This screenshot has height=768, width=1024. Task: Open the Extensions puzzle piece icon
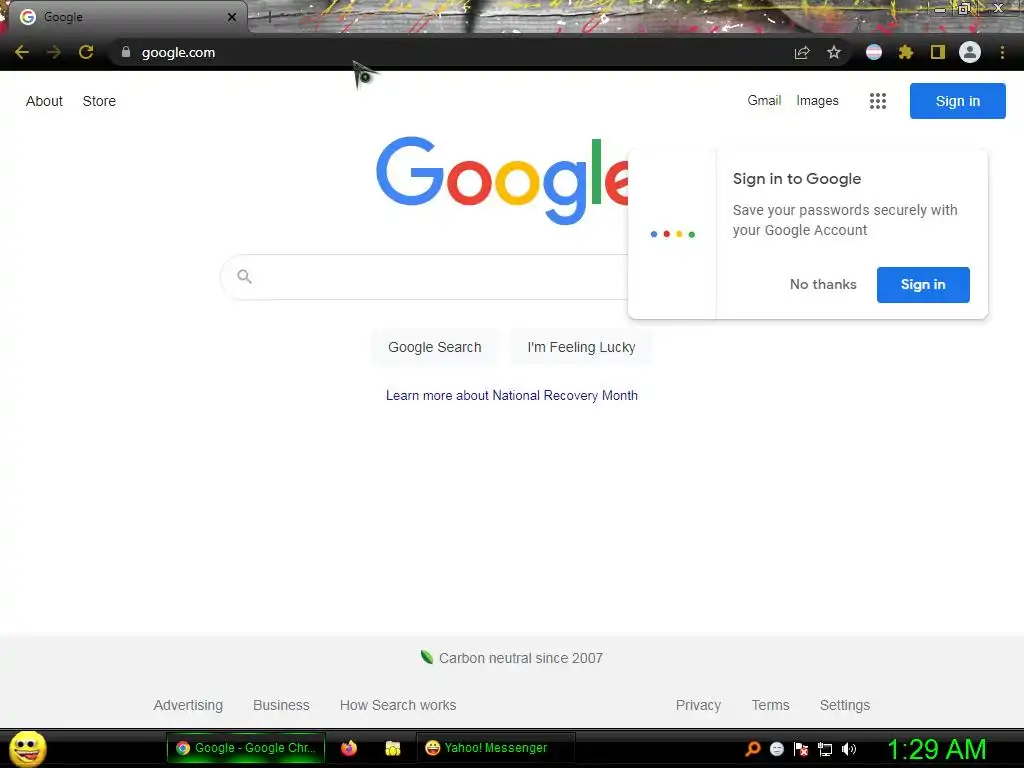906,52
